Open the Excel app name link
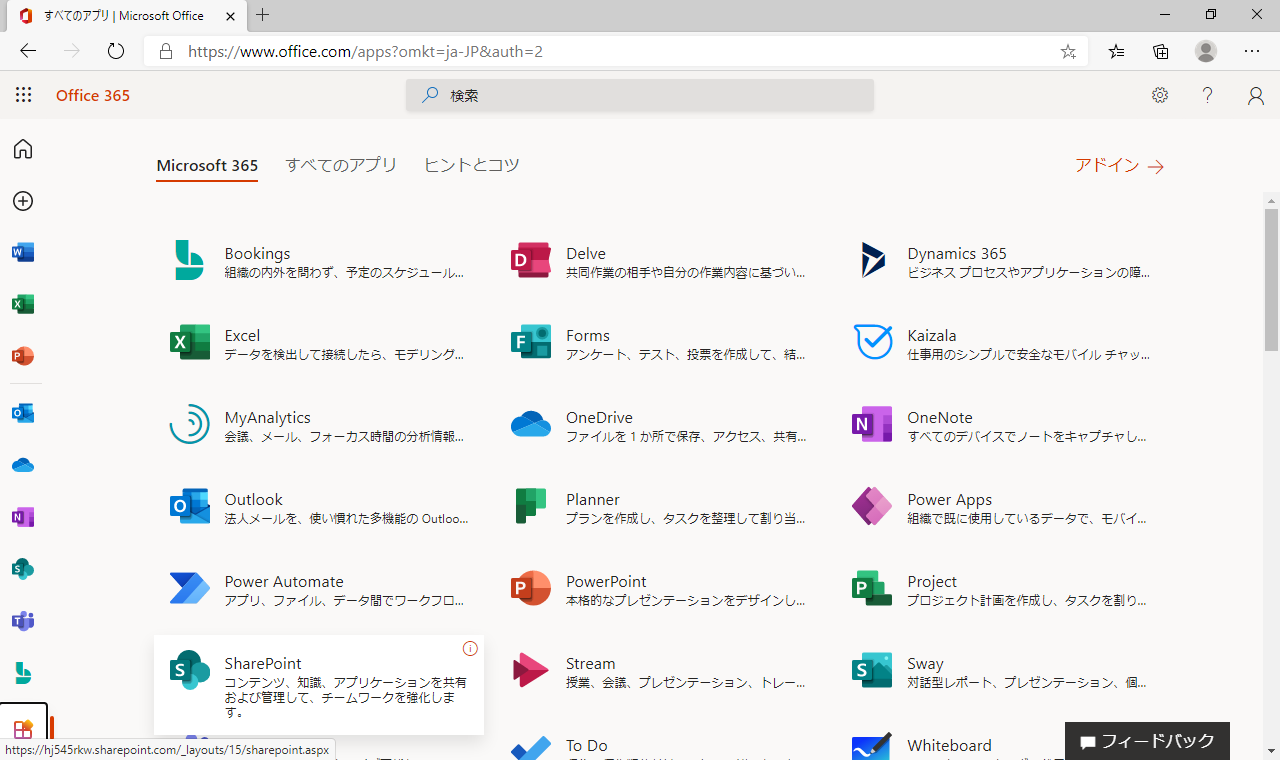Image resolution: width=1280 pixels, height=760 pixels. [x=242, y=335]
